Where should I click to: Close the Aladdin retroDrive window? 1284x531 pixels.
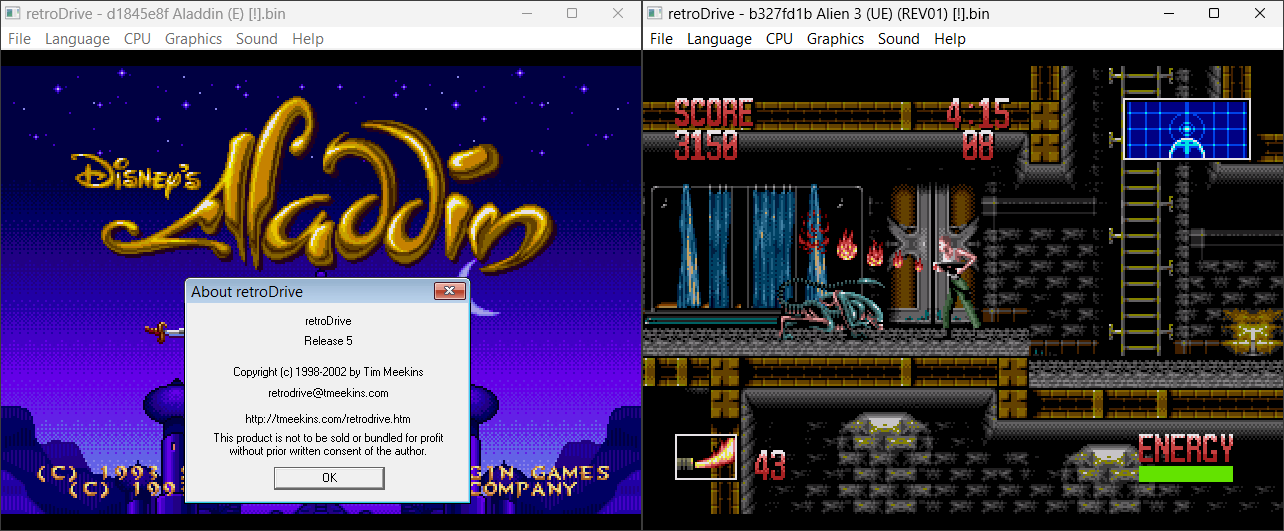coord(618,13)
